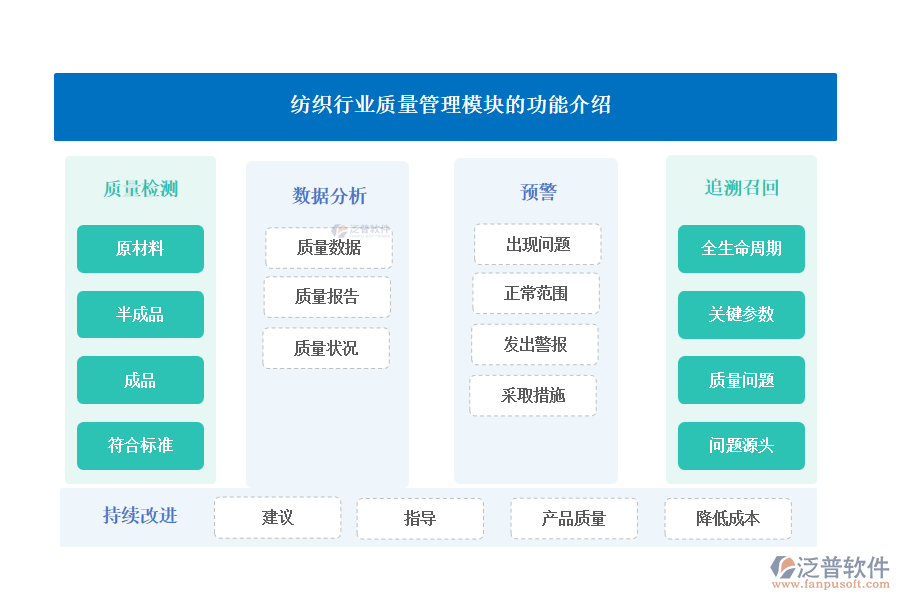This screenshot has width=900, height=600.
Task: Click the 出现问题 box
Action: point(537,244)
